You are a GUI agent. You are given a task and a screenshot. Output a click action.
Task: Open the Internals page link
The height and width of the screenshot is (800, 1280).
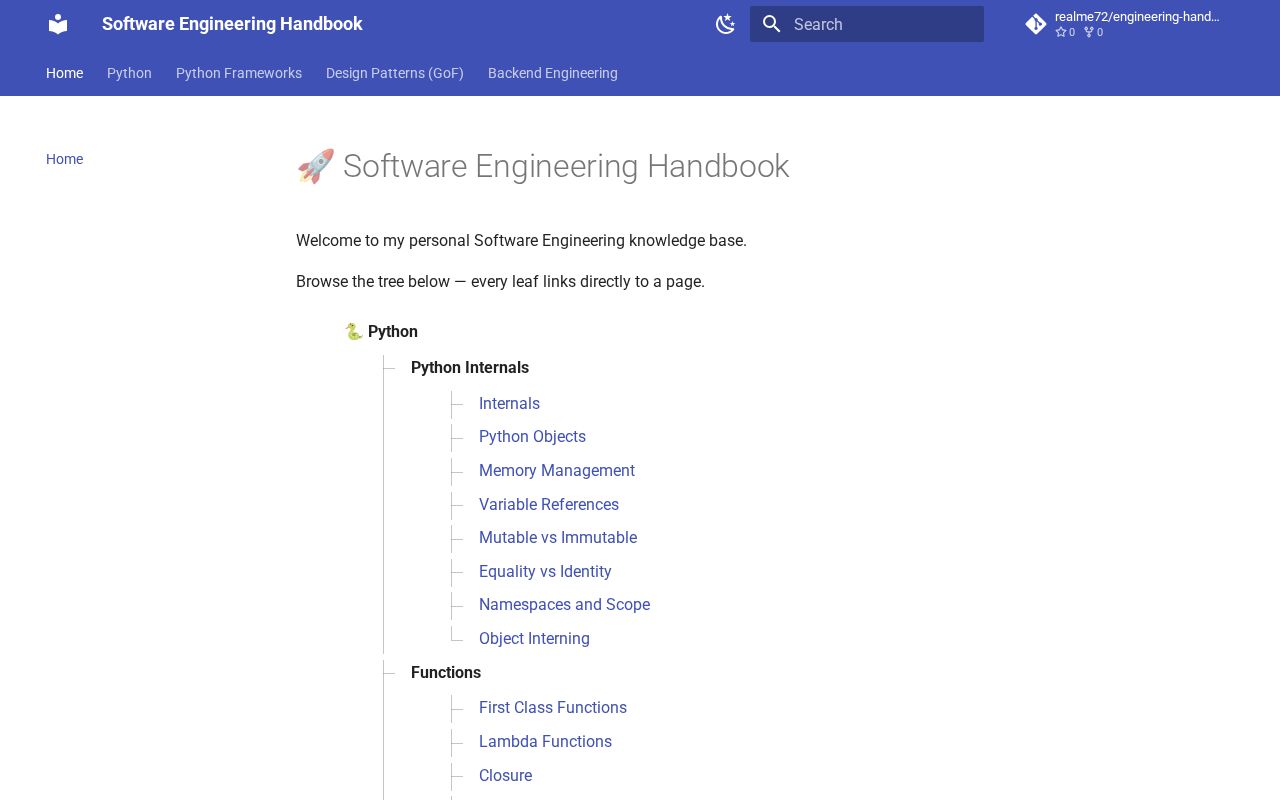tap(509, 403)
